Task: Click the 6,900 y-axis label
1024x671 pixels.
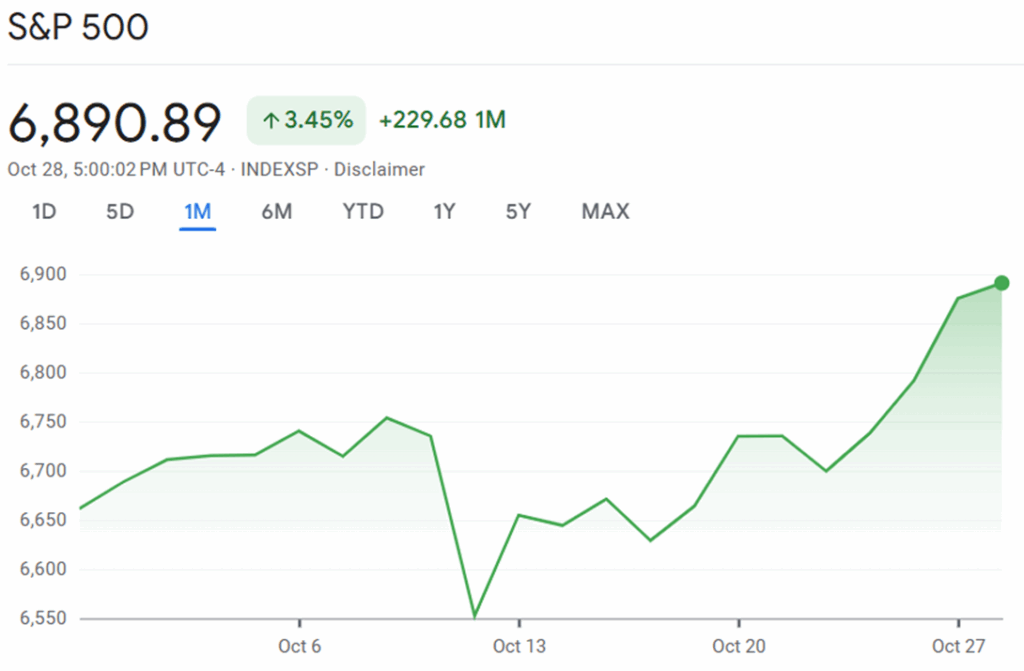Action: [40, 275]
